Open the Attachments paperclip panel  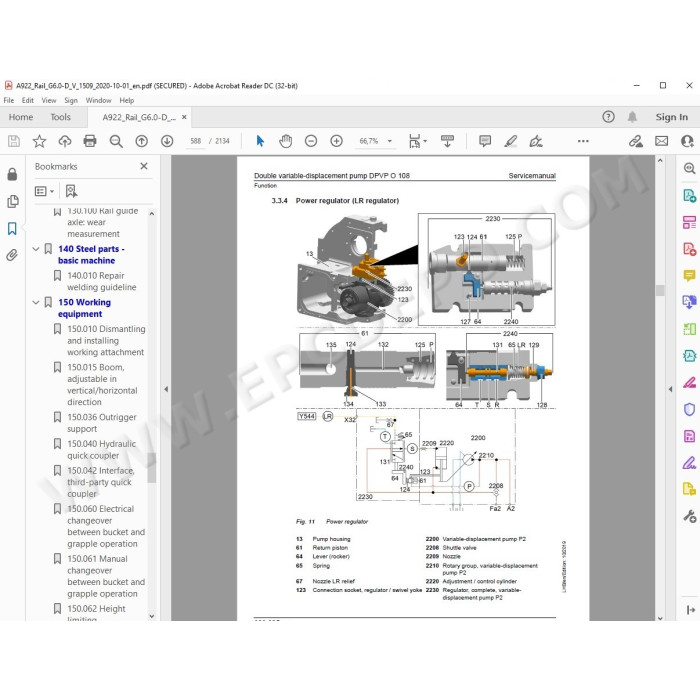(12, 255)
